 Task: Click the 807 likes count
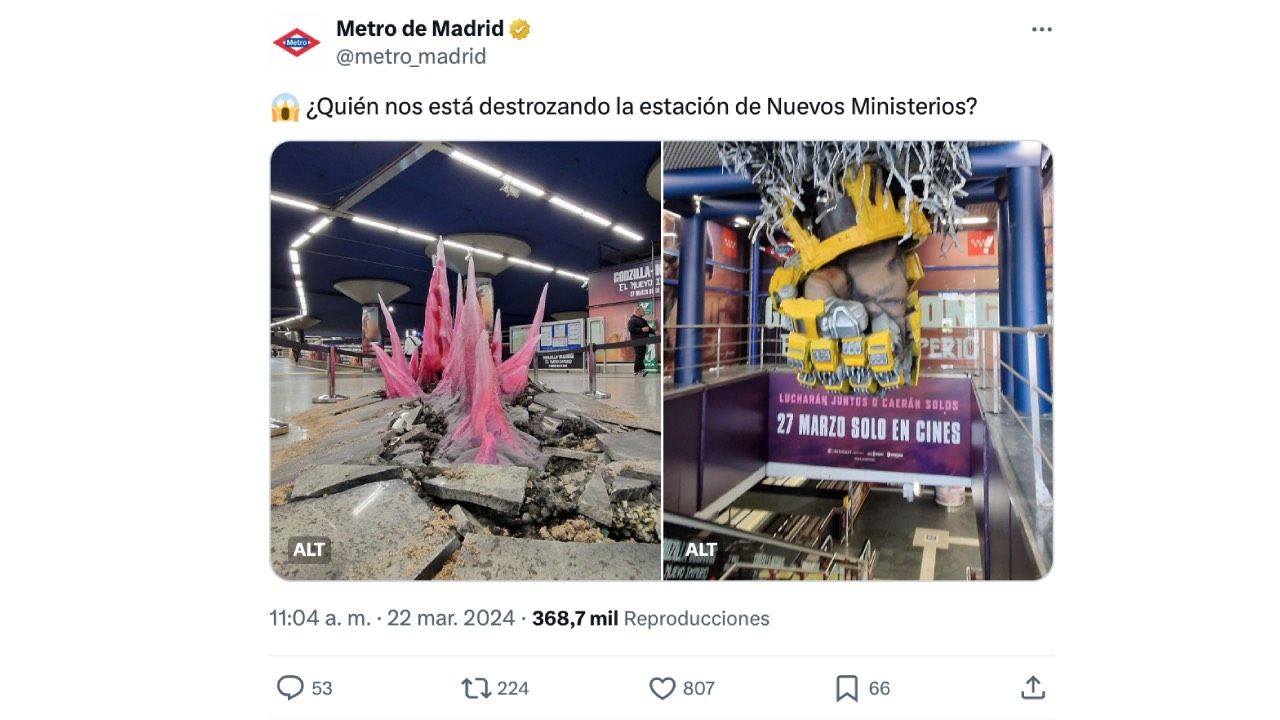point(699,688)
